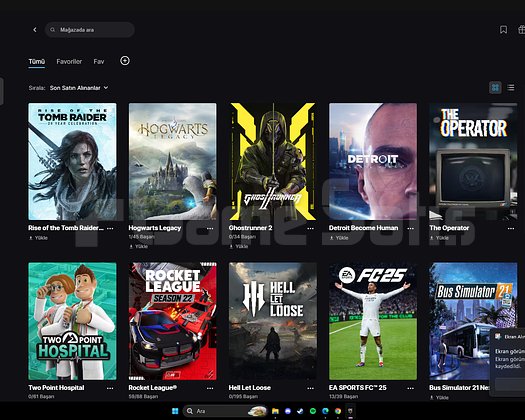Open the EA FC25 cover art
Screen dimensions: 525x420
click(373, 321)
